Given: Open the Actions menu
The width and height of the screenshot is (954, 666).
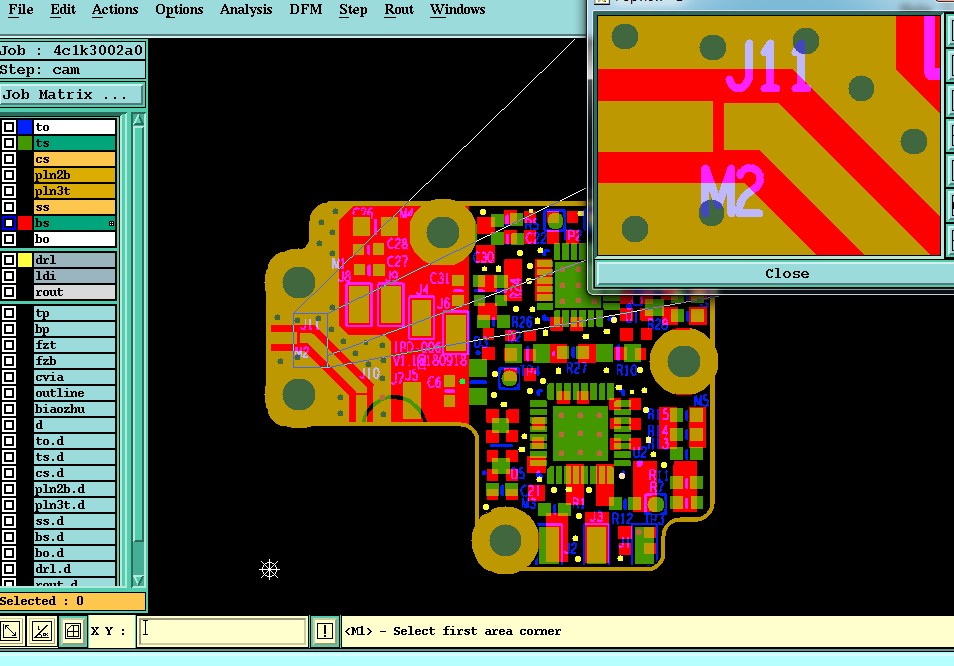Looking at the screenshot, I should pyautogui.click(x=115, y=10).
